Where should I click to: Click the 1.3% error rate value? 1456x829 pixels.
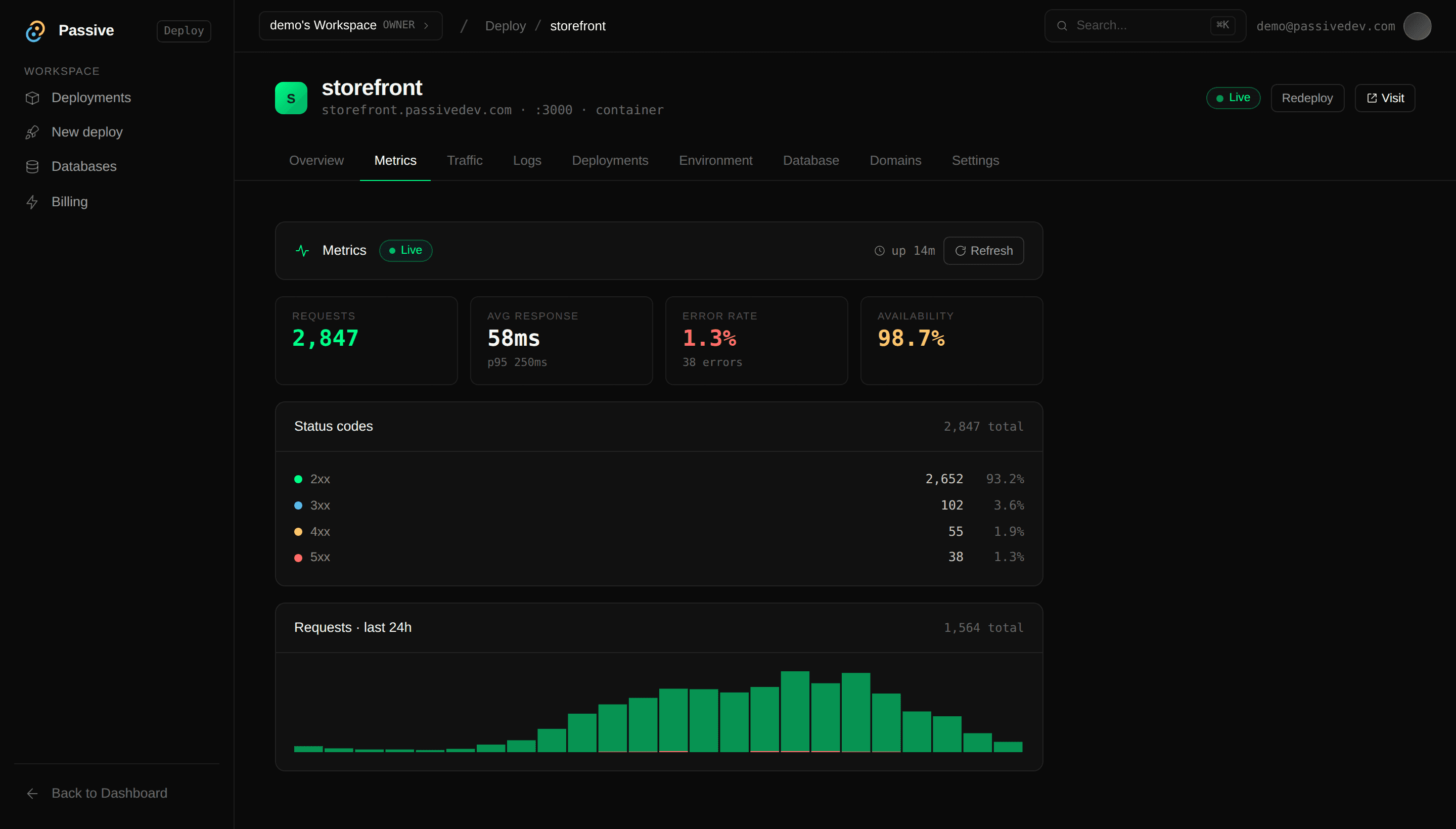709,338
